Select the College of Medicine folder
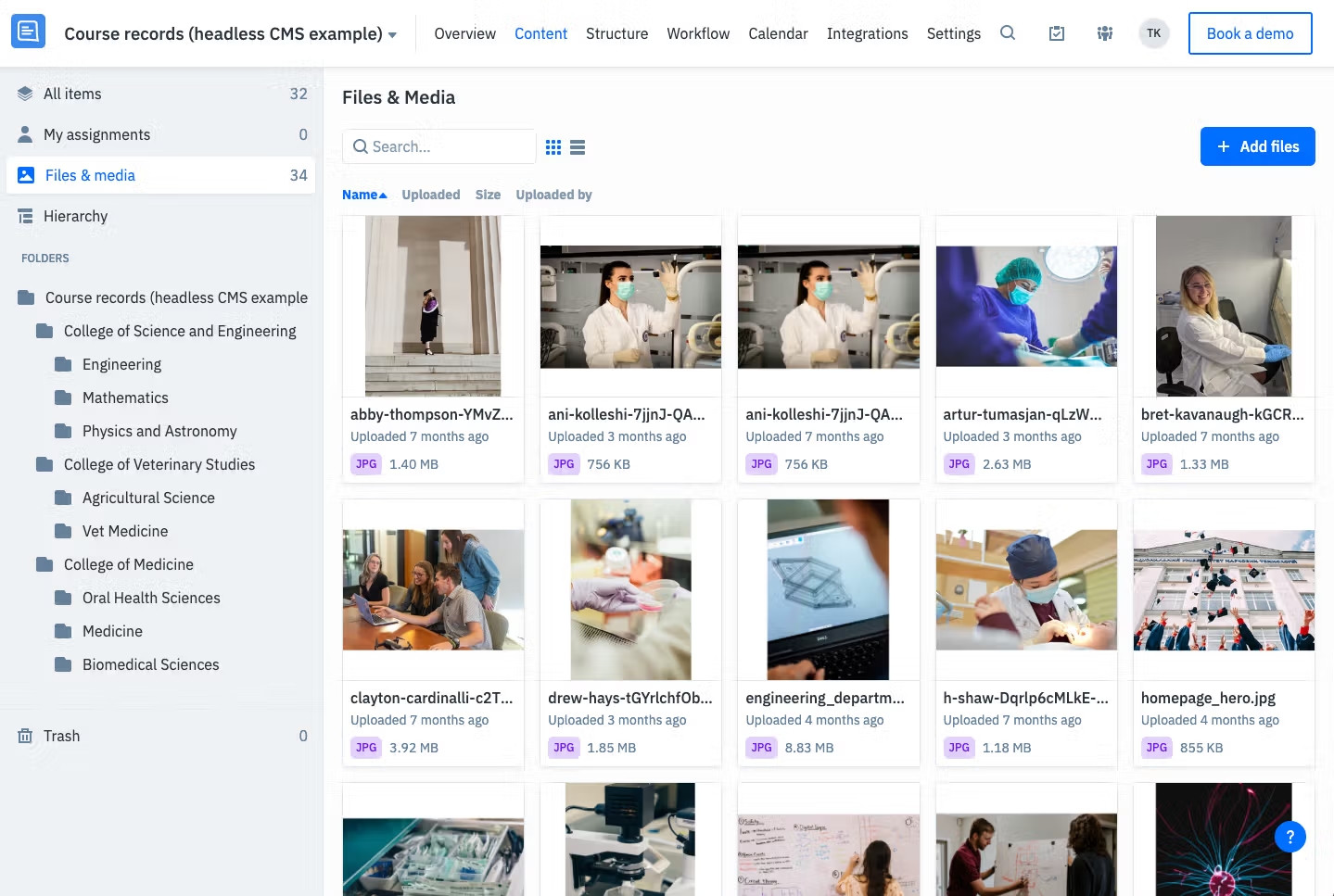 coord(128,564)
